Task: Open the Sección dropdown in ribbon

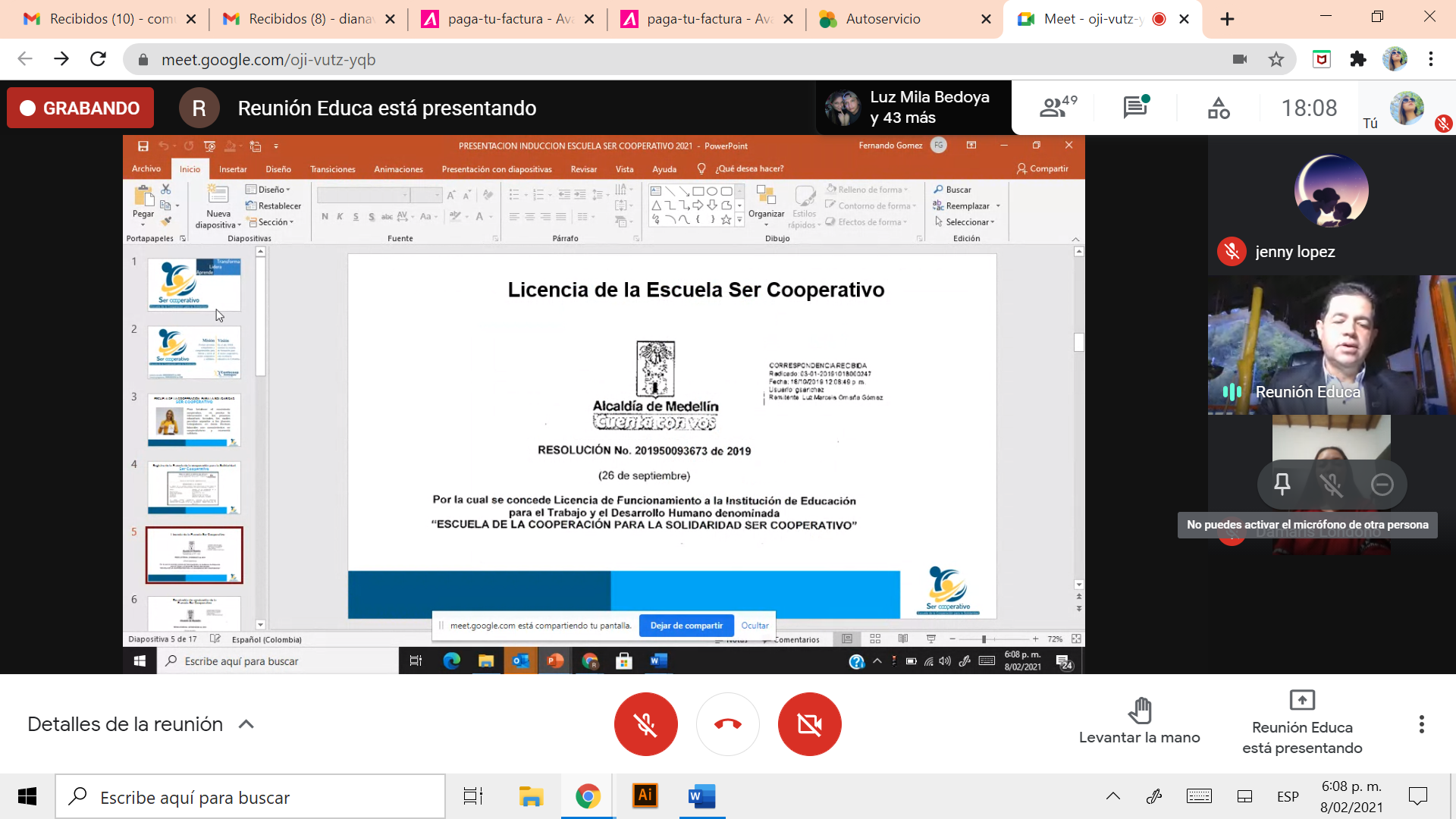Action: click(271, 222)
